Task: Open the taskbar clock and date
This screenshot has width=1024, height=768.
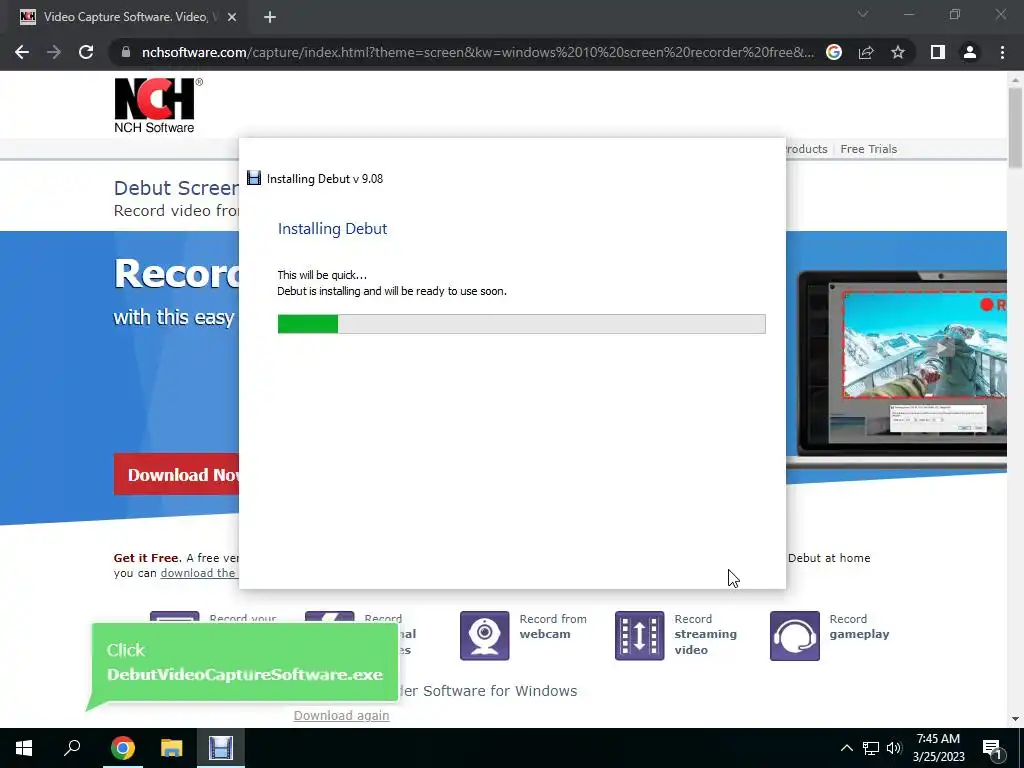Action: pos(938,748)
